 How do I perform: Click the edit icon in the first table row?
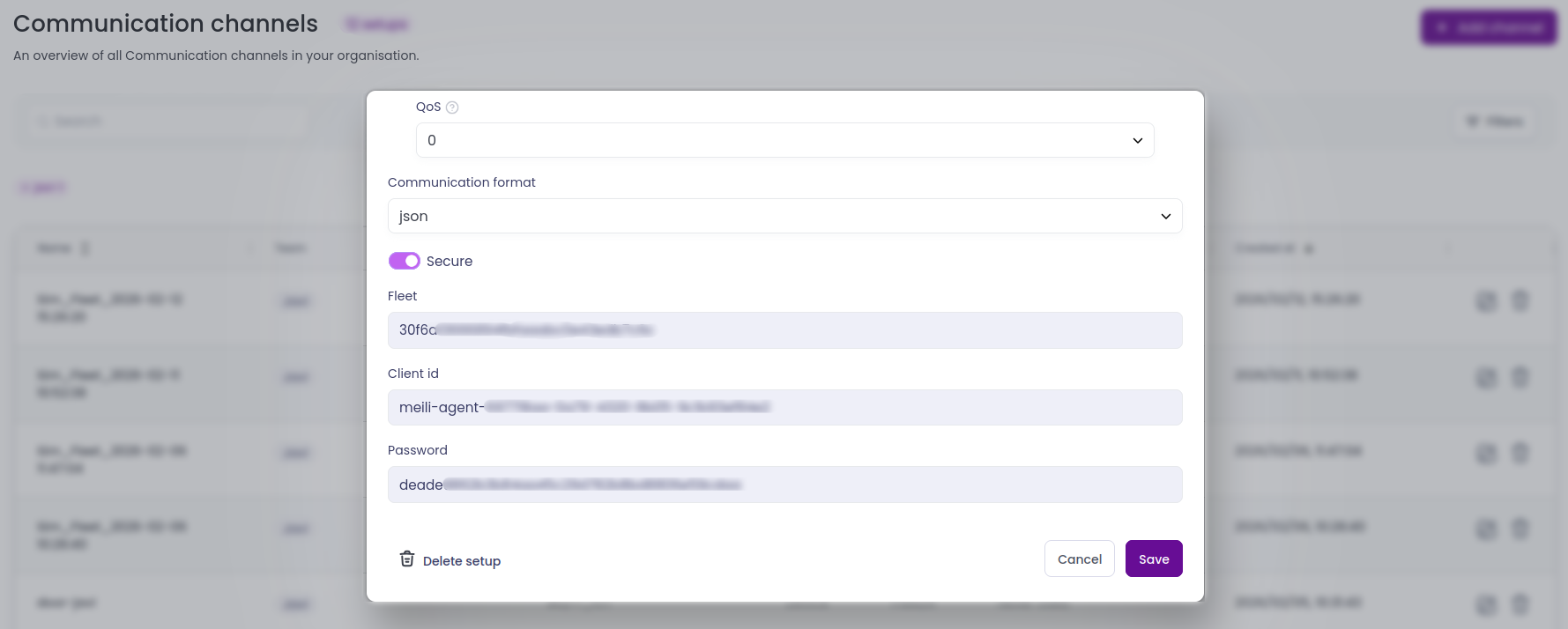click(x=1486, y=301)
